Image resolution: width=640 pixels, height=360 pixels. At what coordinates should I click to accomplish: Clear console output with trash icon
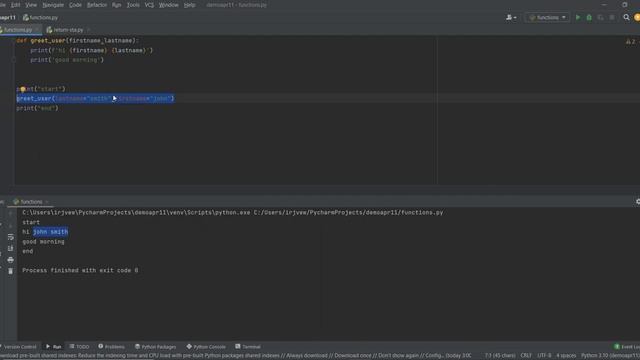tap(11, 271)
